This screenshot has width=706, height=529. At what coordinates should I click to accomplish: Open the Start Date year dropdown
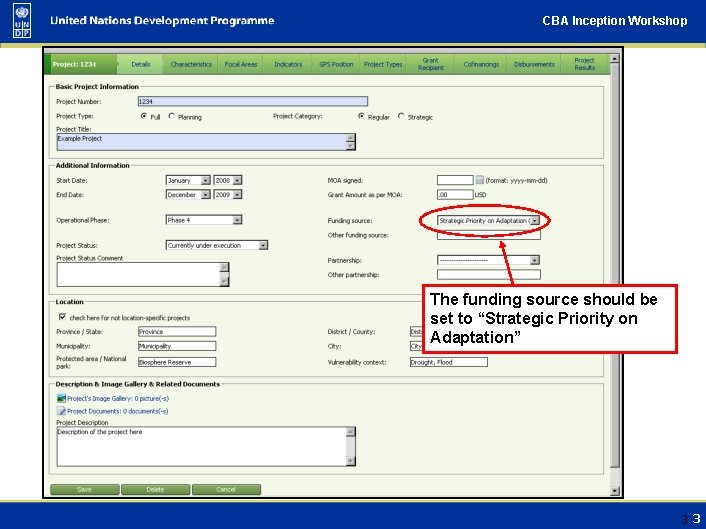point(237,180)
